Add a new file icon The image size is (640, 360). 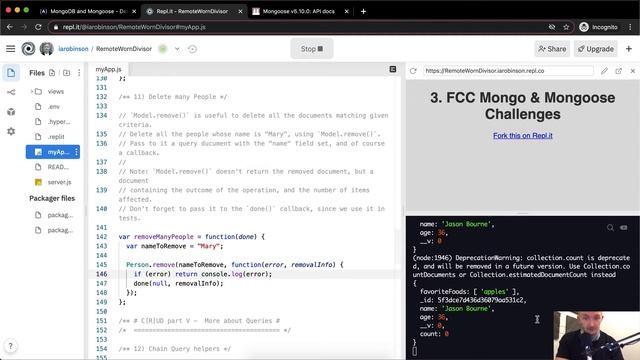(52, 73)
